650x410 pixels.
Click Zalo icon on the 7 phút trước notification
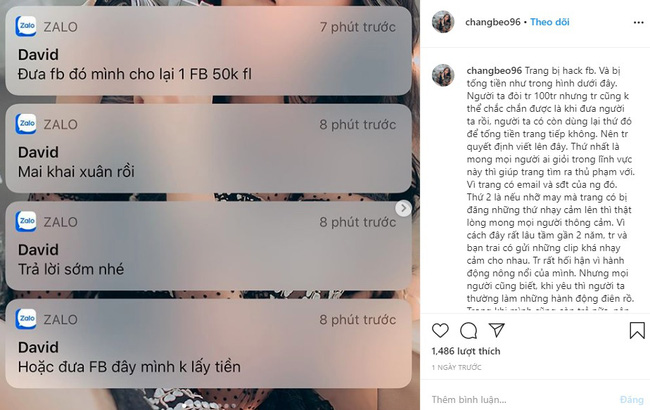tap(26, 26)
